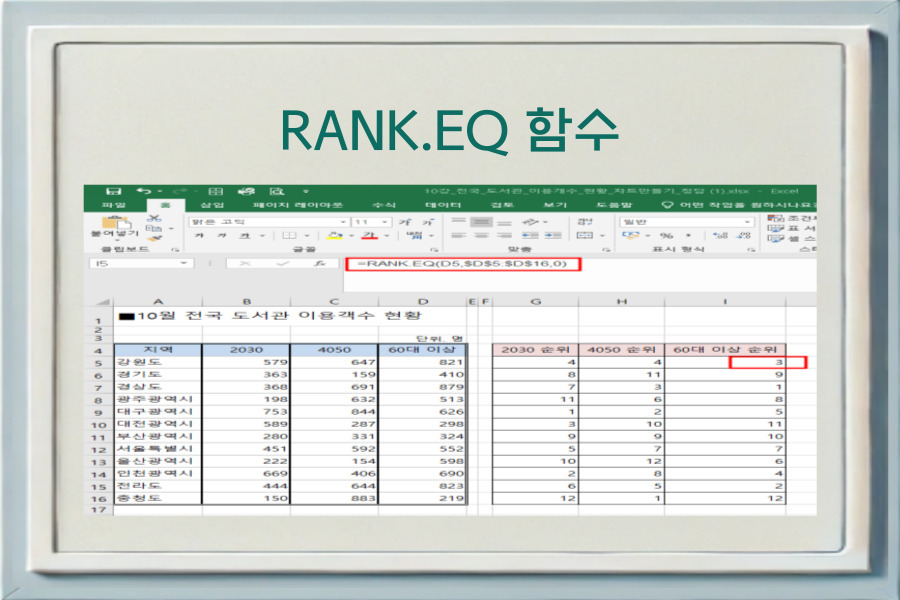Screen dimensions: 900x600
Task: Click the middle align icon
Action: click(x=481, y=222)
